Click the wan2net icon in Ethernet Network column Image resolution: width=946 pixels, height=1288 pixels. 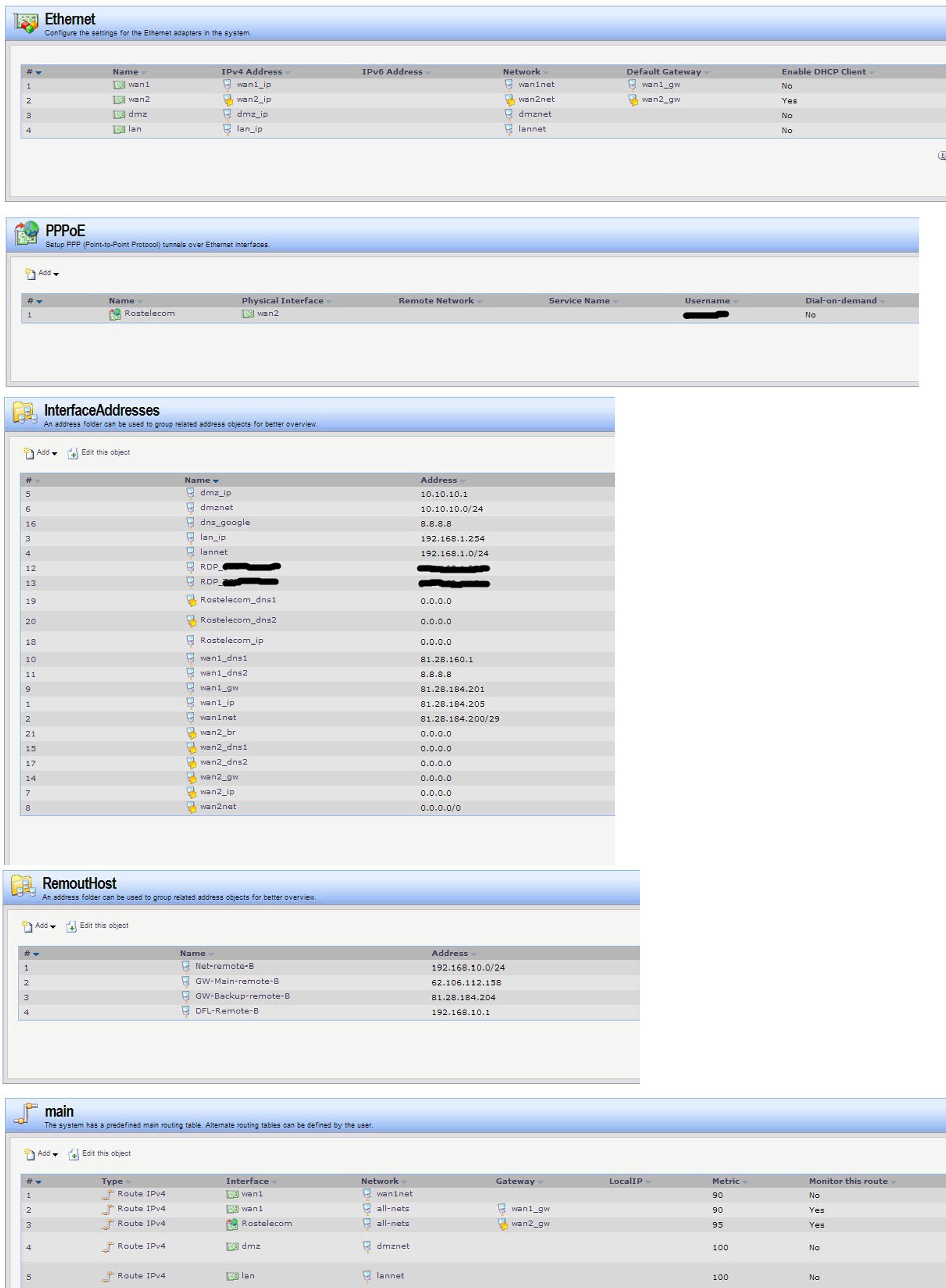(x=509, y=100)
